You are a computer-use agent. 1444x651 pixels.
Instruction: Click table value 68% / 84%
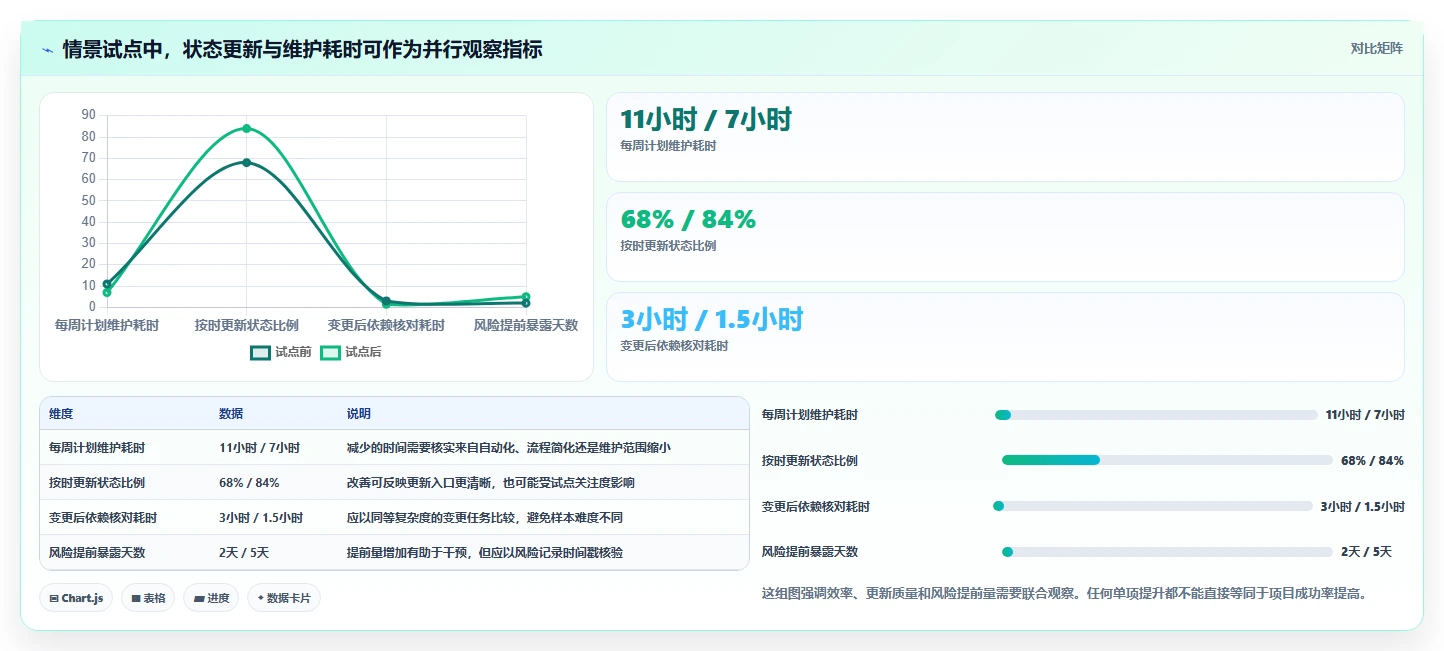point(249,483)
